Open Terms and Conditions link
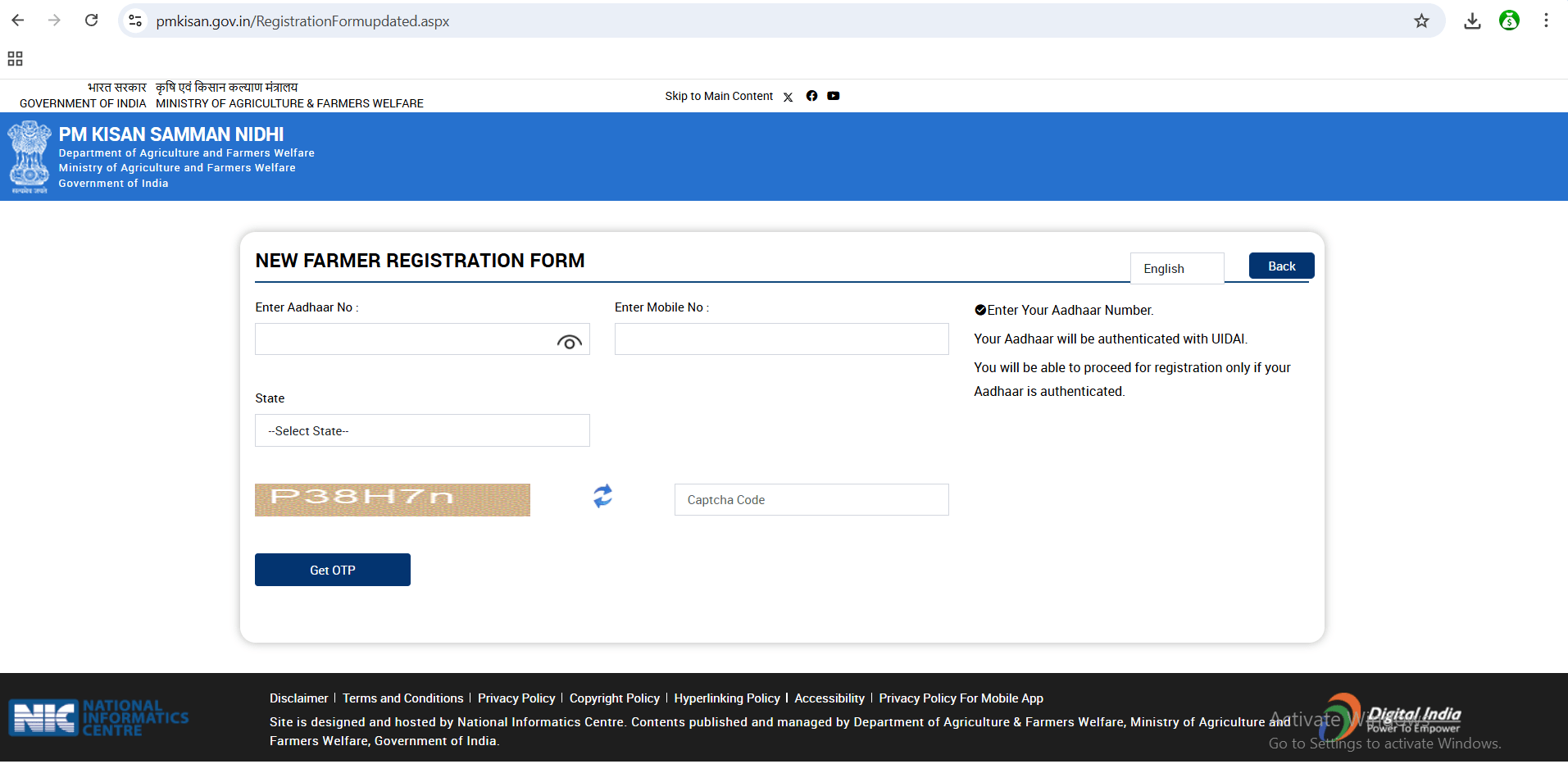 402,698
